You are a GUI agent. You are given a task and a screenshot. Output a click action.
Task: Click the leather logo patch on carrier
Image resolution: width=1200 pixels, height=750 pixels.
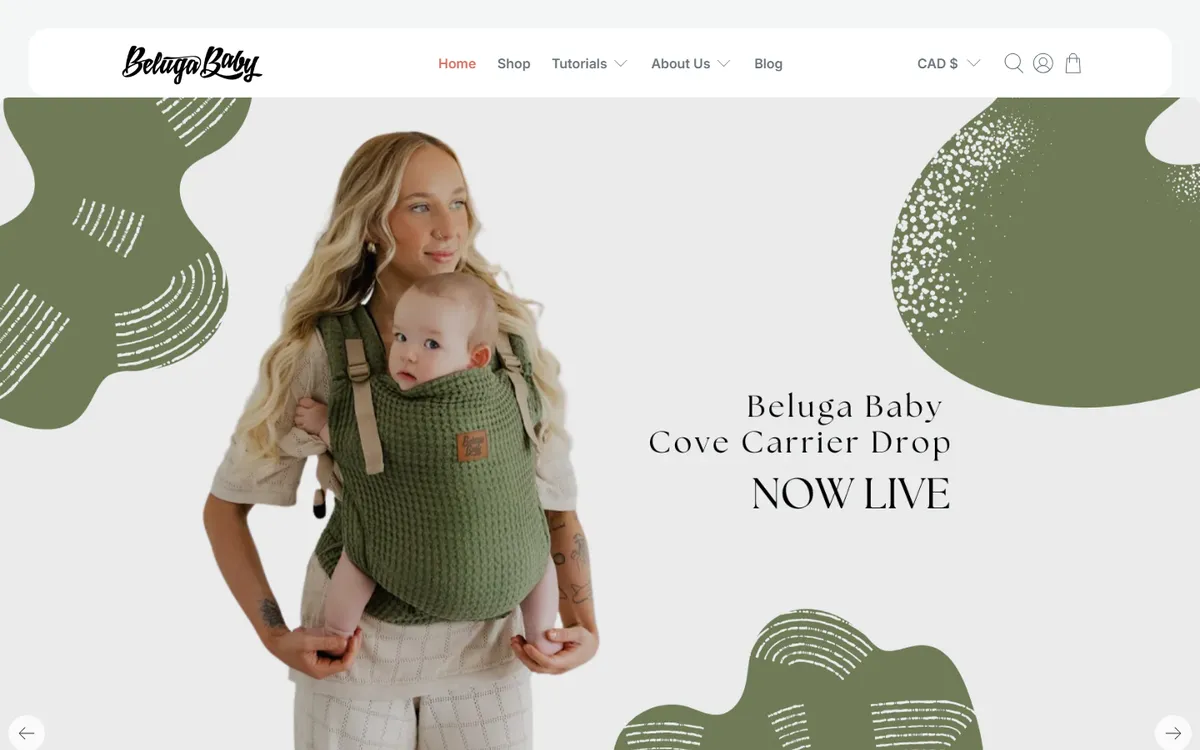(x=472, y=446)
